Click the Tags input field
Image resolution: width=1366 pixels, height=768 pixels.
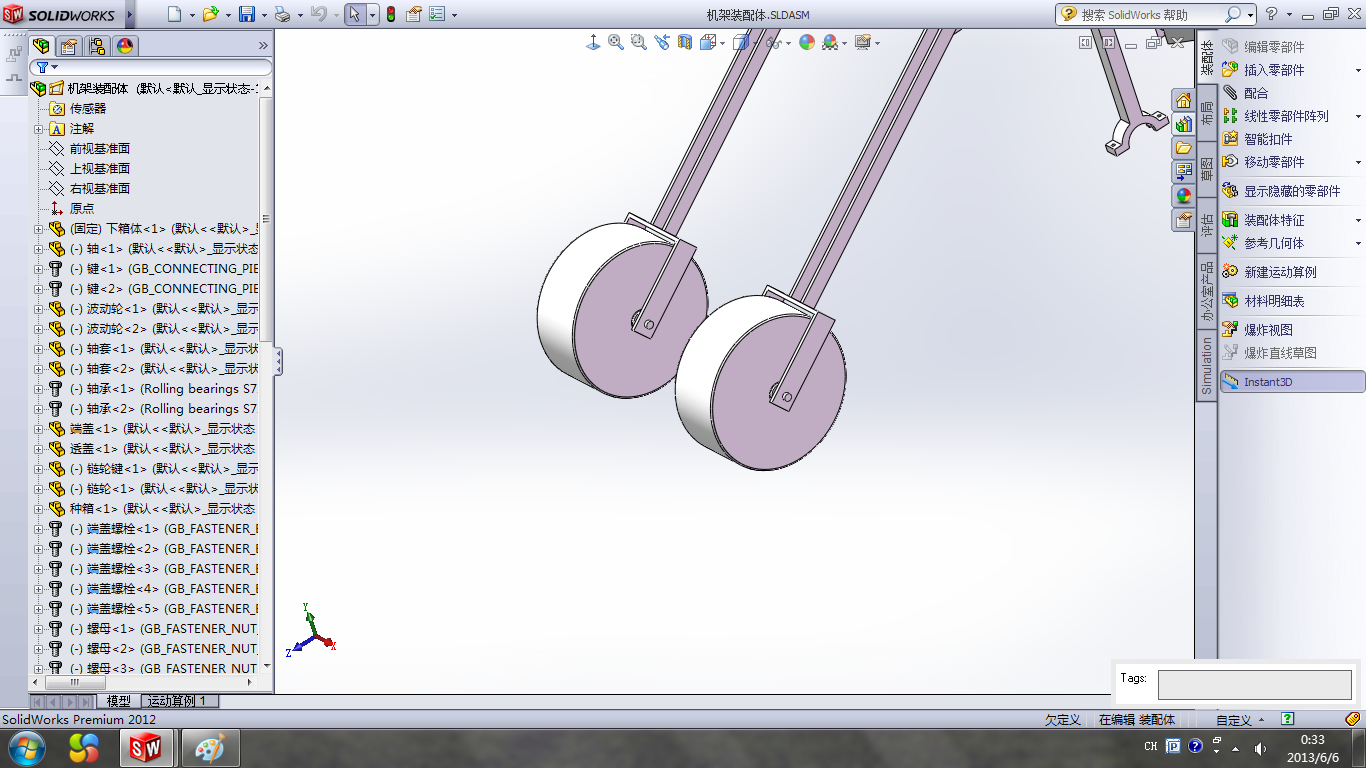pyautogui.click(x=1255, y=685)
